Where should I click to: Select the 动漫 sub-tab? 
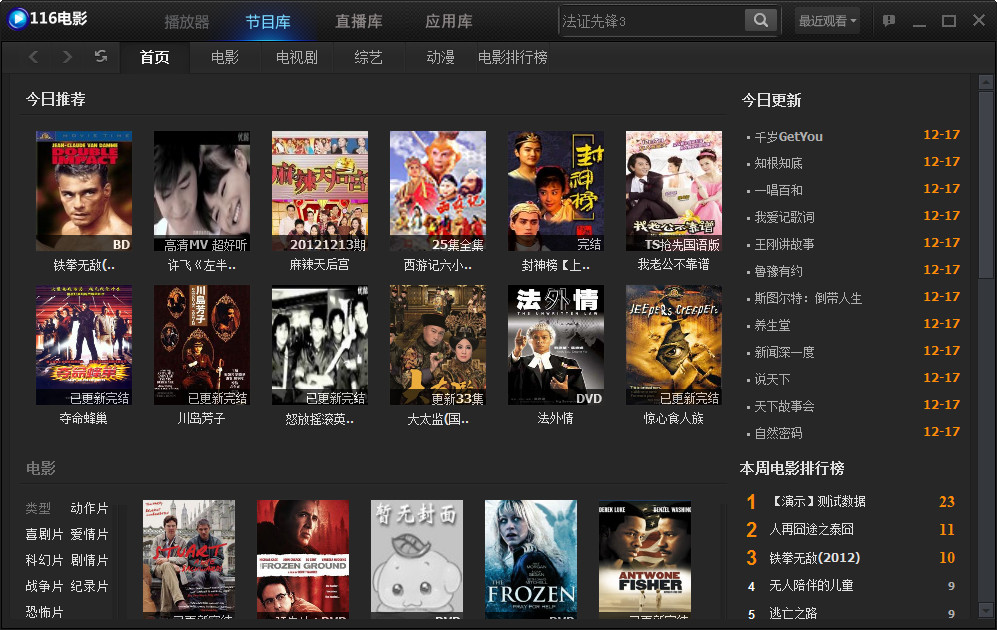click(440, 57)
